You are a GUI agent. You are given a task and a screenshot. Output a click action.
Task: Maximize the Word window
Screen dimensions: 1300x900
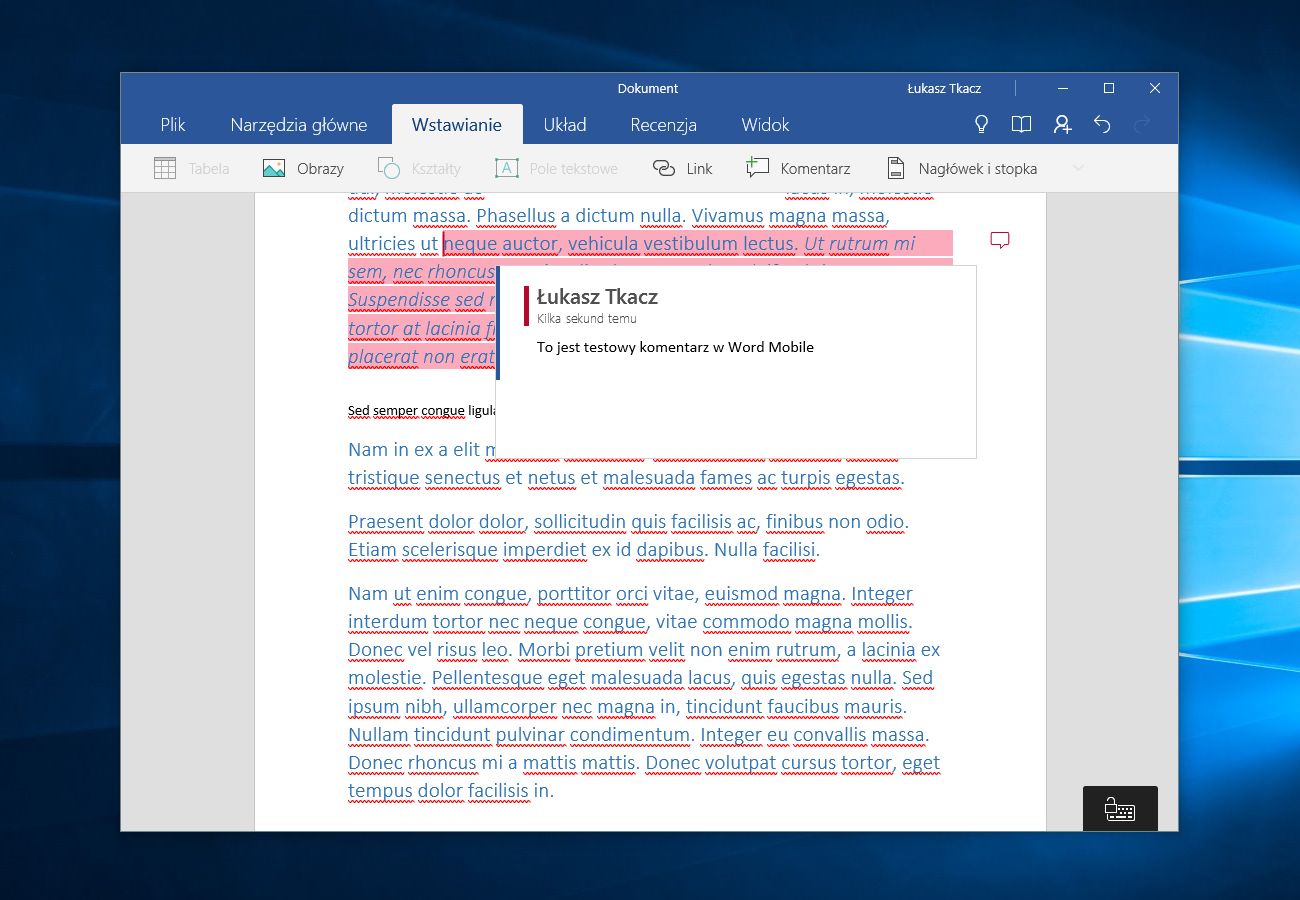(x=1109, y=88)
